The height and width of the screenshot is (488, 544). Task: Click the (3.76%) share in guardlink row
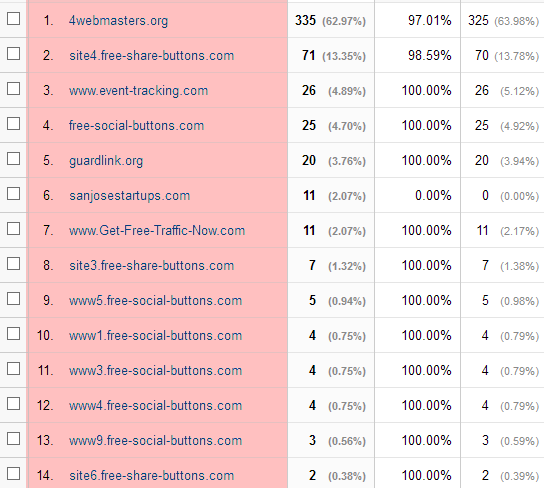coord(347,162)
